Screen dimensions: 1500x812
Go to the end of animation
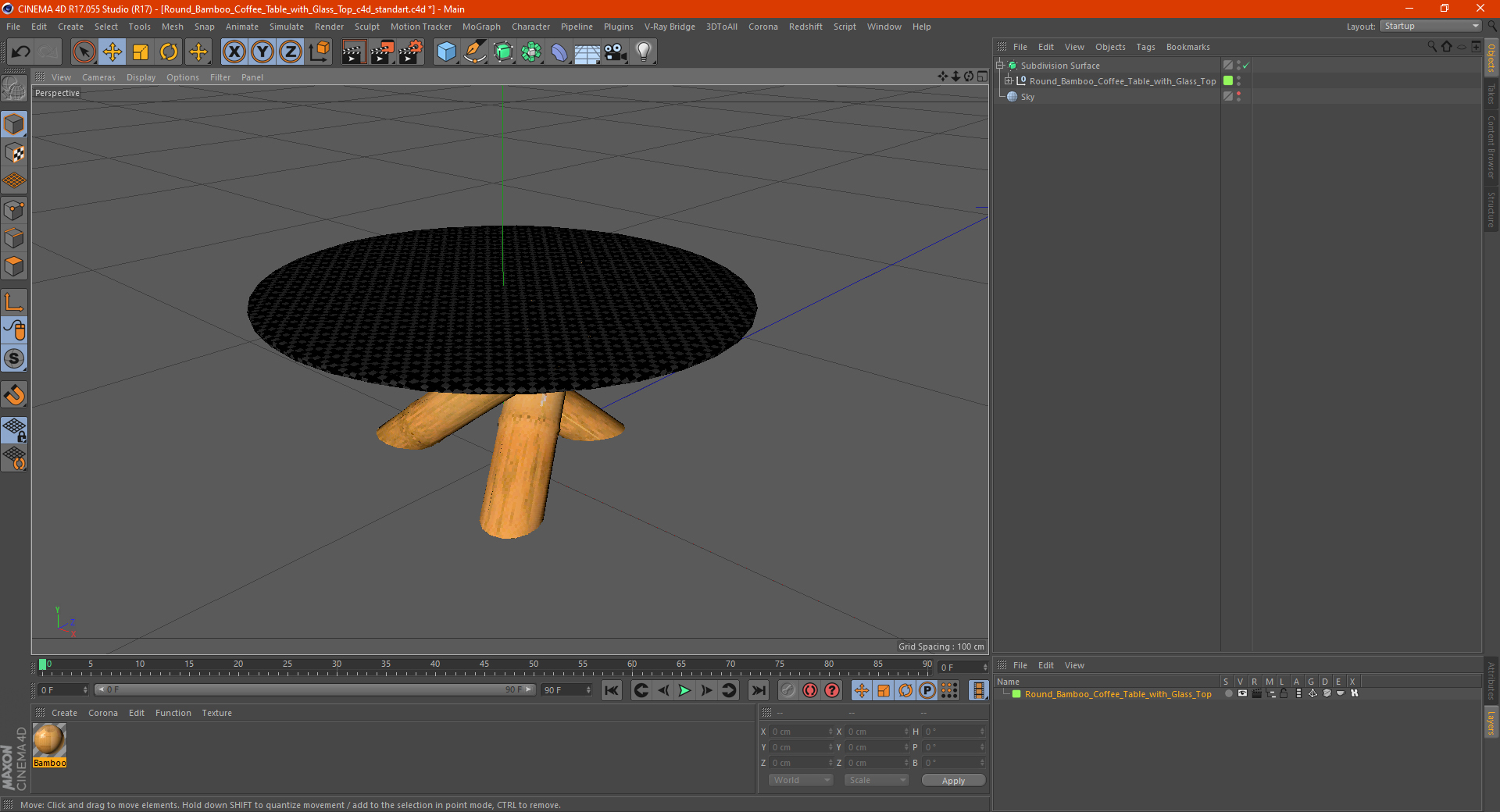click(x=758, y=690)
